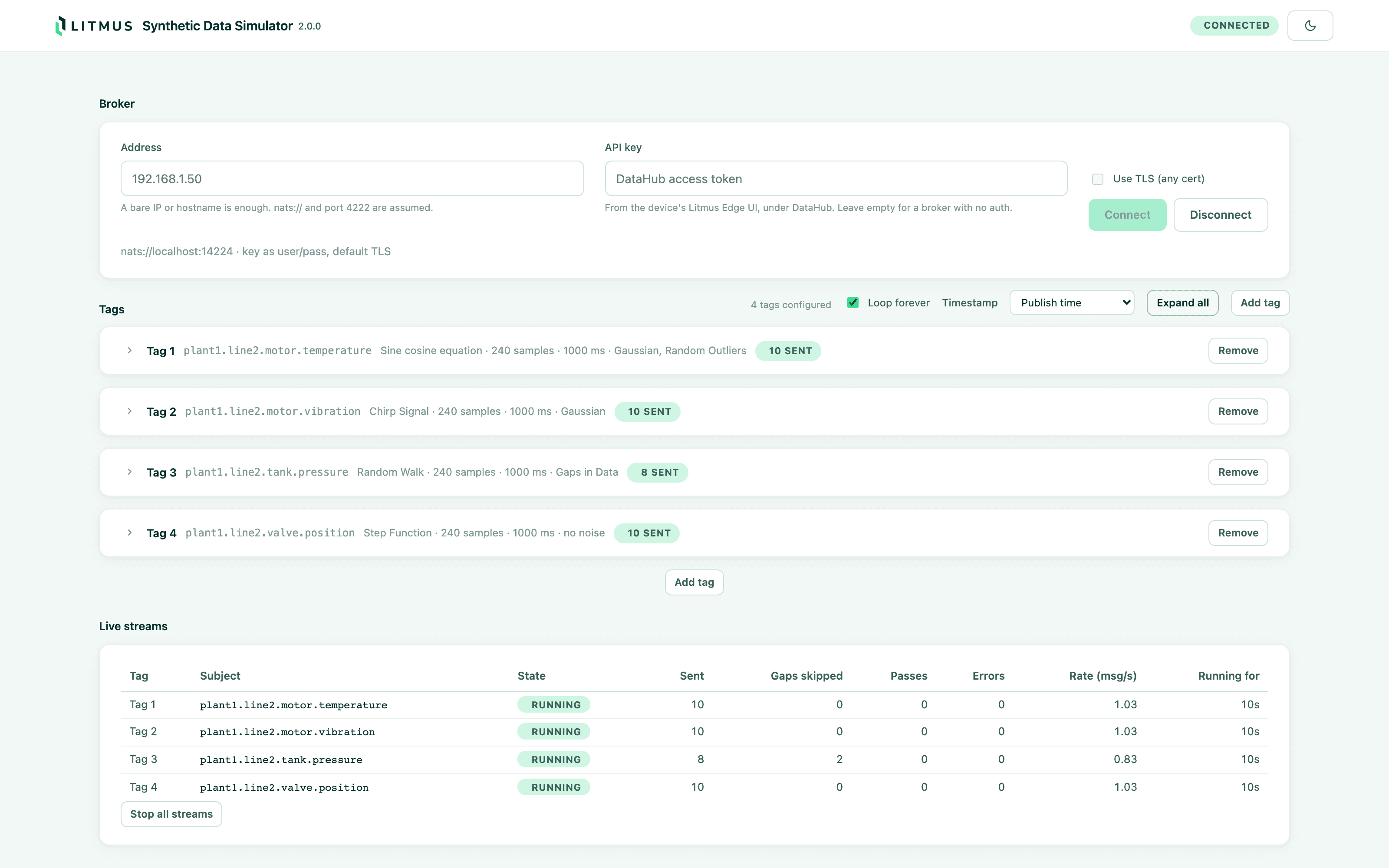Click plant1.line2.tank.pressure in Tag 3 card
Viewport: 1389px width, 868px height.
[267, 472]
